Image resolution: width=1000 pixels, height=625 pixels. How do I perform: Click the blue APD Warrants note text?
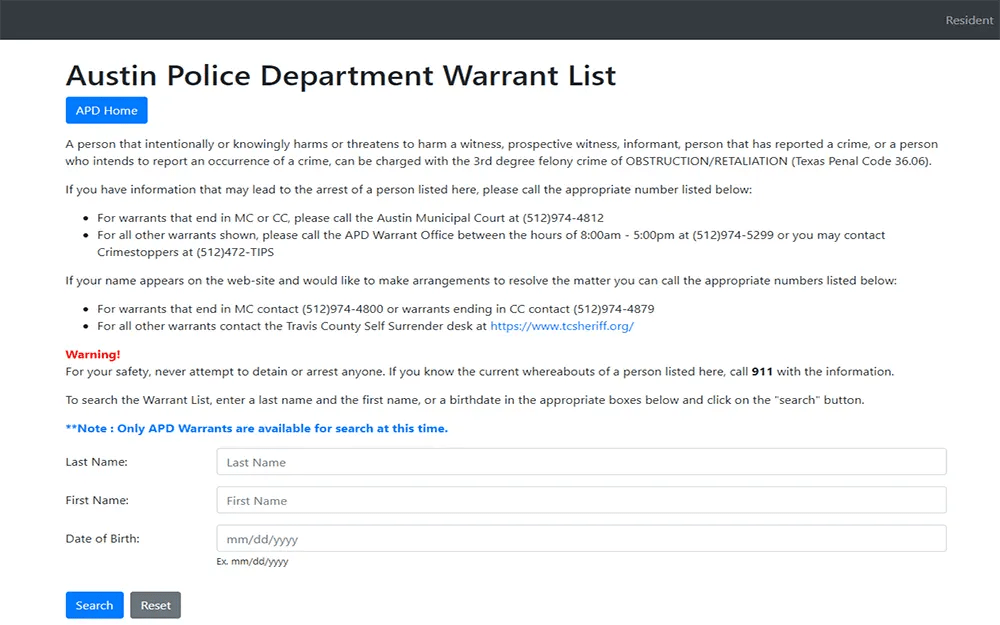pos(256,427)
